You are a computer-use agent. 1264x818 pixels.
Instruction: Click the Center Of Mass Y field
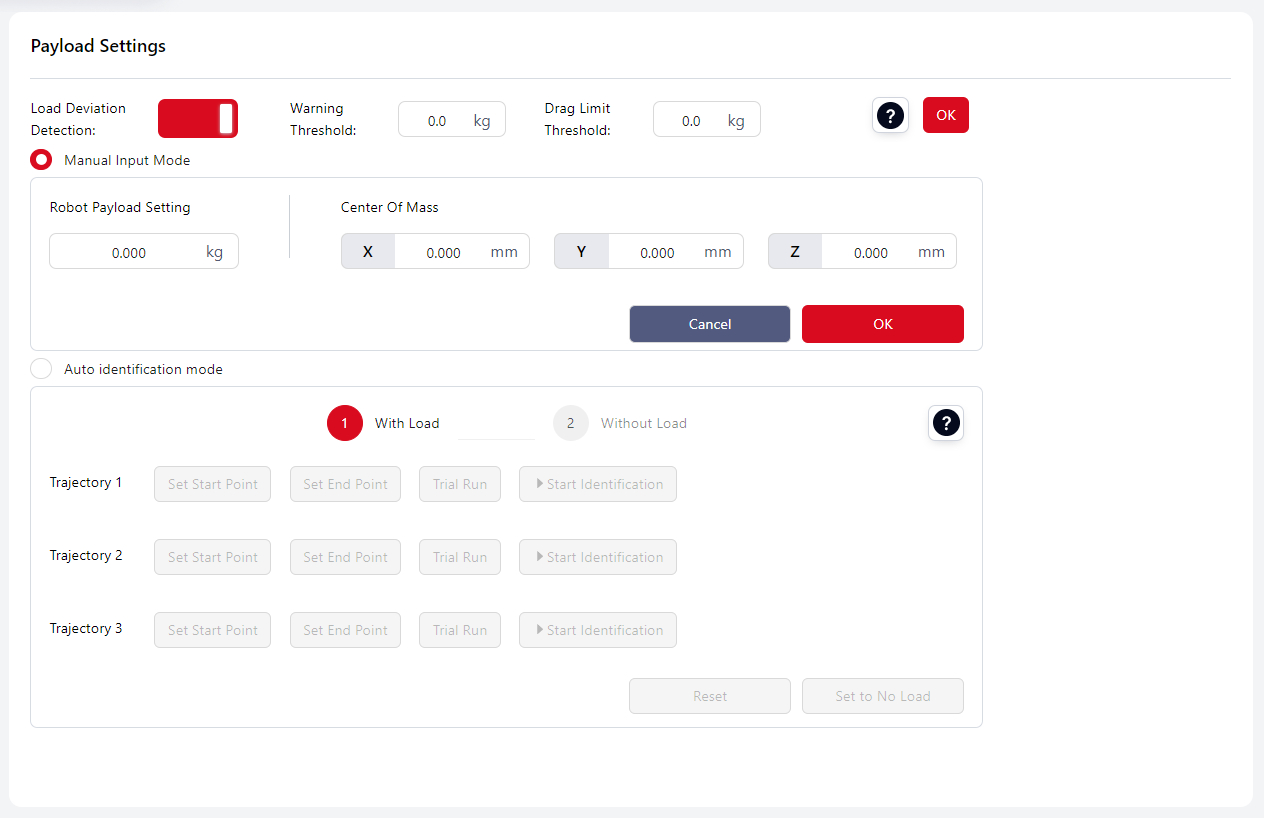tap(657, 253)
